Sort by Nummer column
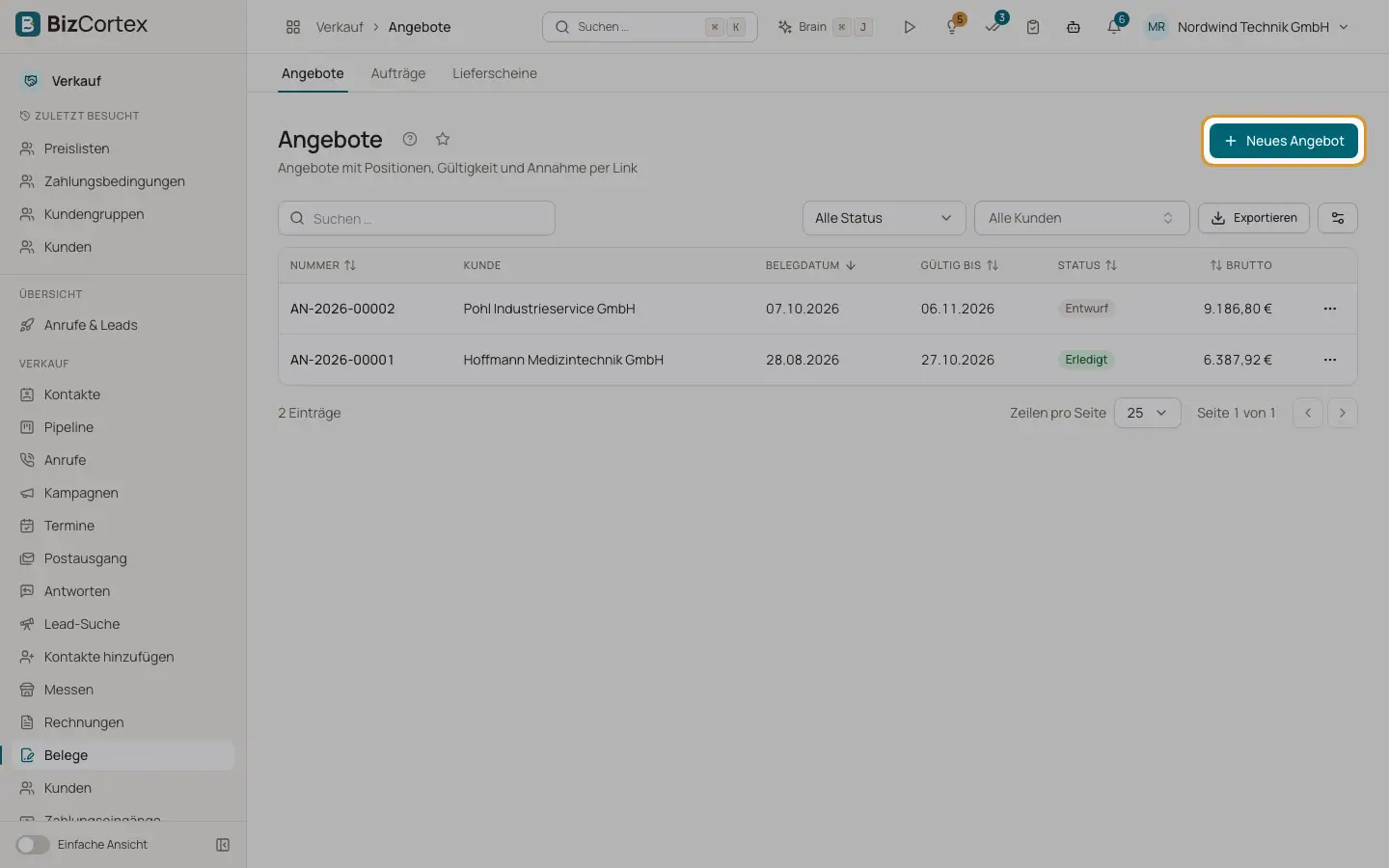Image resolution: width=1389 pixels, height=868 pixels. coord(323,265)
